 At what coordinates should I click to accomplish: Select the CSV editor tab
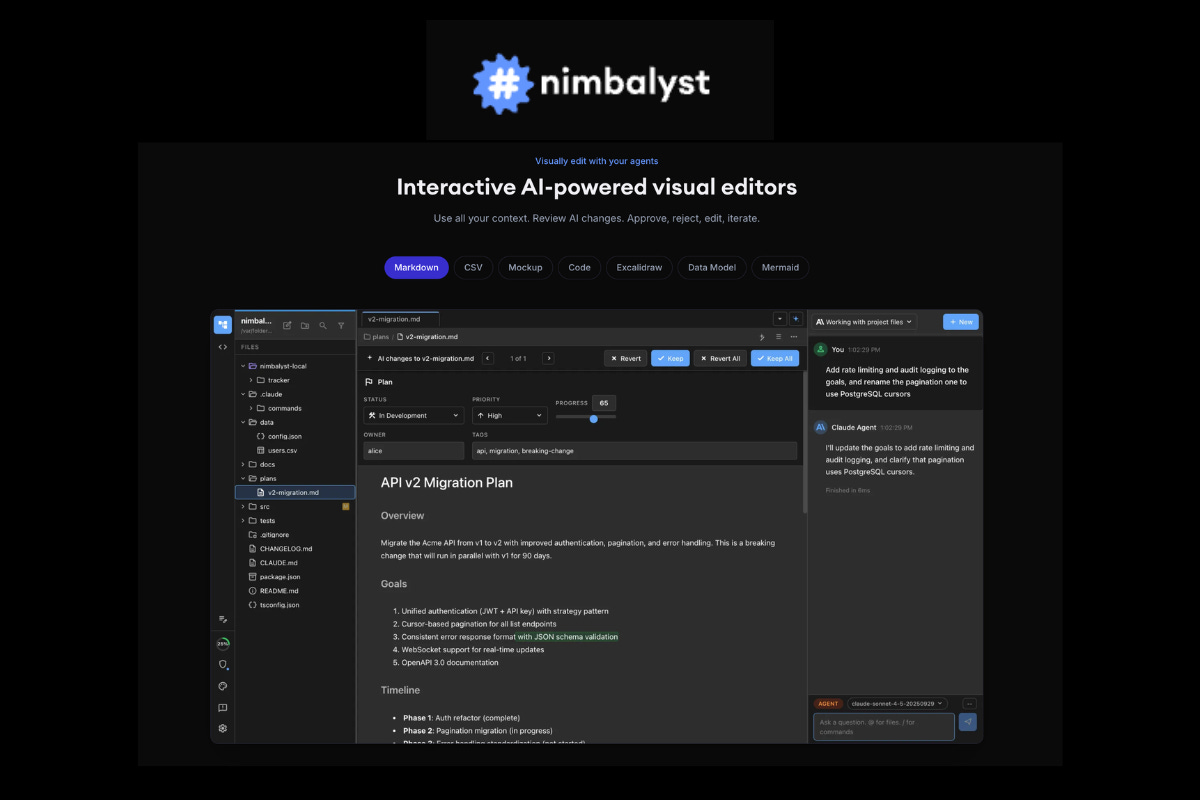point(473,268)
